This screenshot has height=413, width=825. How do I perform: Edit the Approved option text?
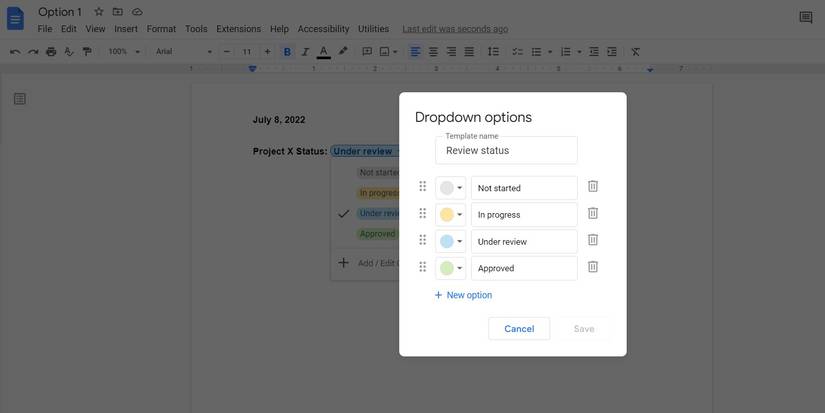click(x=524, y=268)
